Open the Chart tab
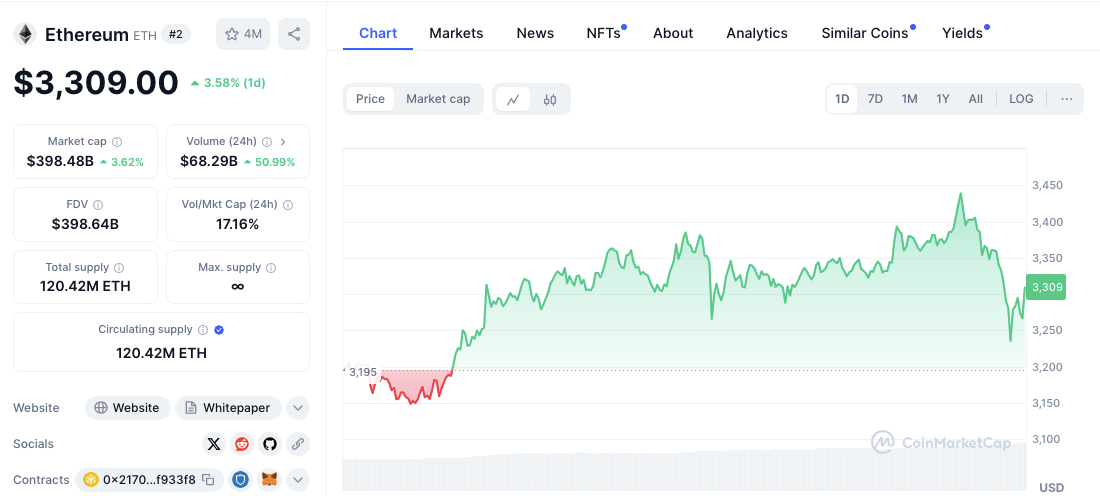 (378, 33)
